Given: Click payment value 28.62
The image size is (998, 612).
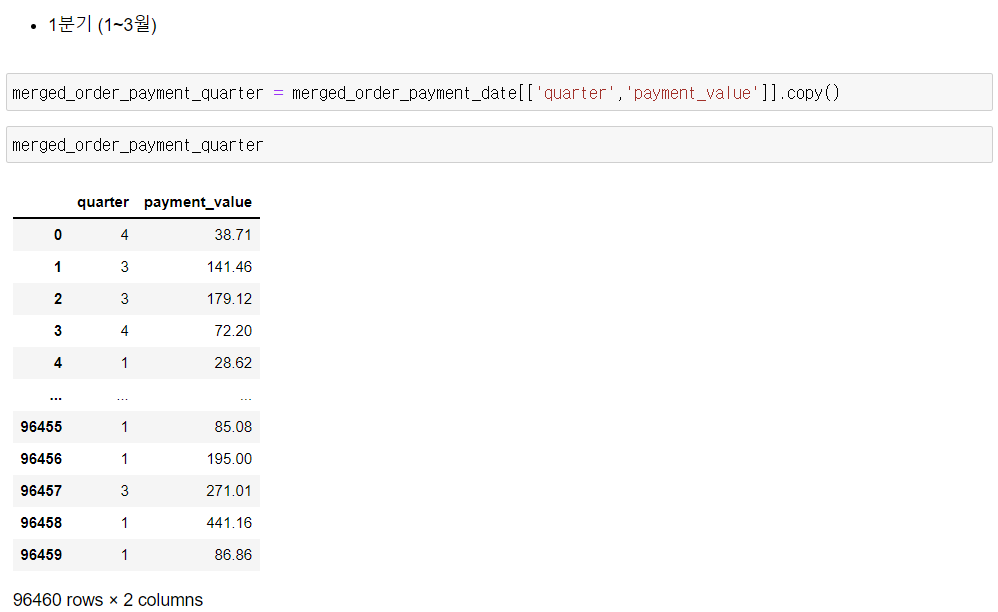Looking at the screenshot, I should click(x=233, y=363).
